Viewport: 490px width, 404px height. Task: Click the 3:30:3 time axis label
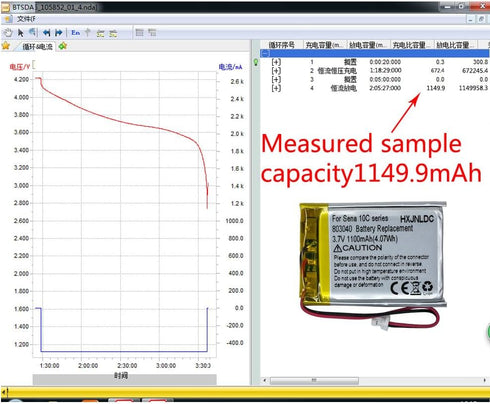pyautogui.click(x=203, y=365)
